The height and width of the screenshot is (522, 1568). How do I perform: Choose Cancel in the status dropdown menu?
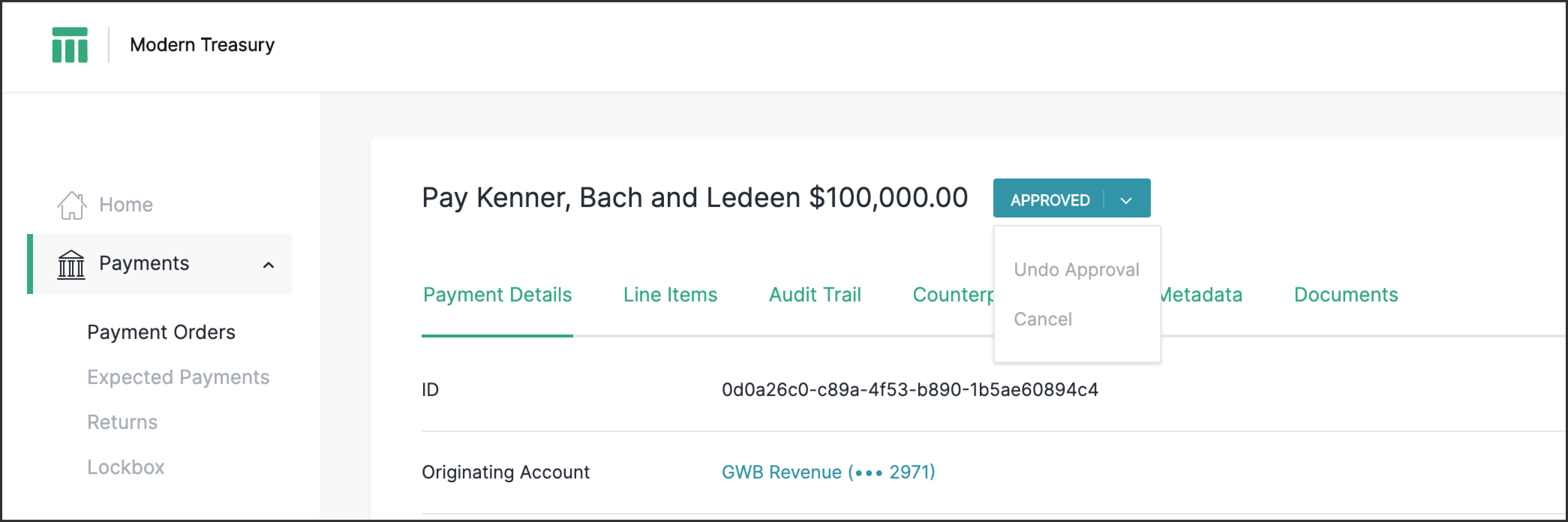point(1042,319)
